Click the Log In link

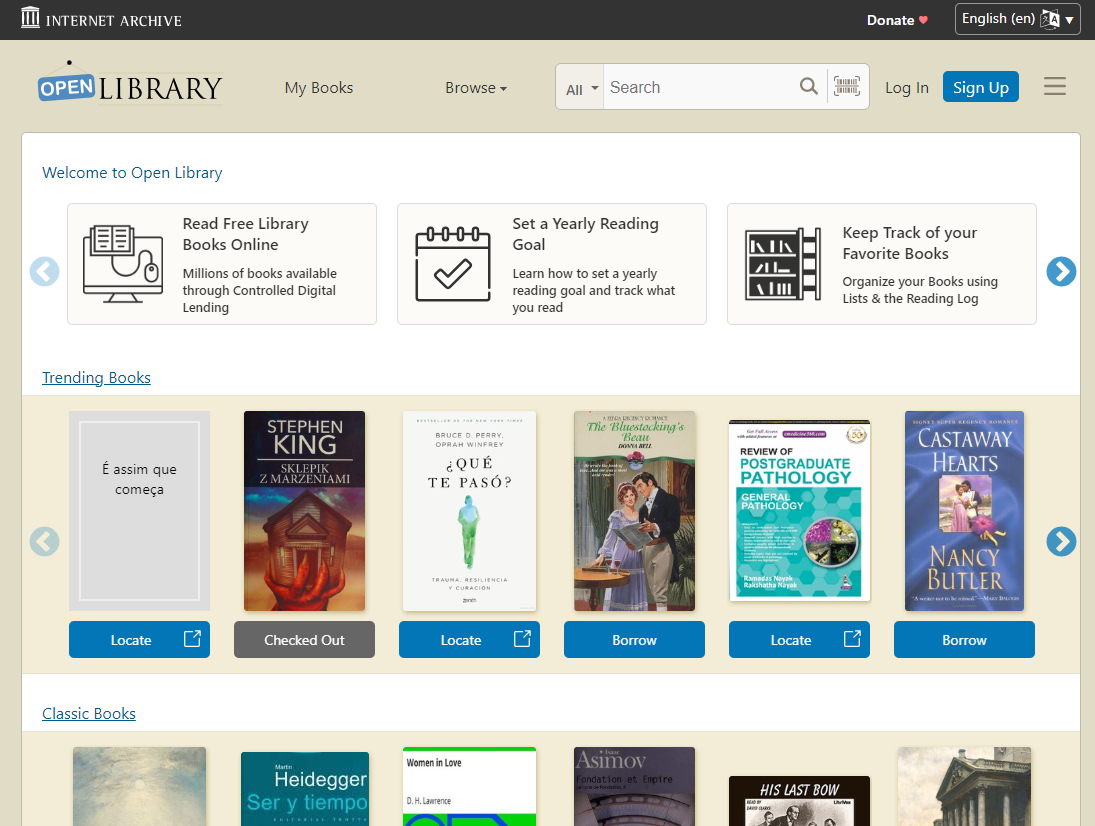click(x=906, y=88)
